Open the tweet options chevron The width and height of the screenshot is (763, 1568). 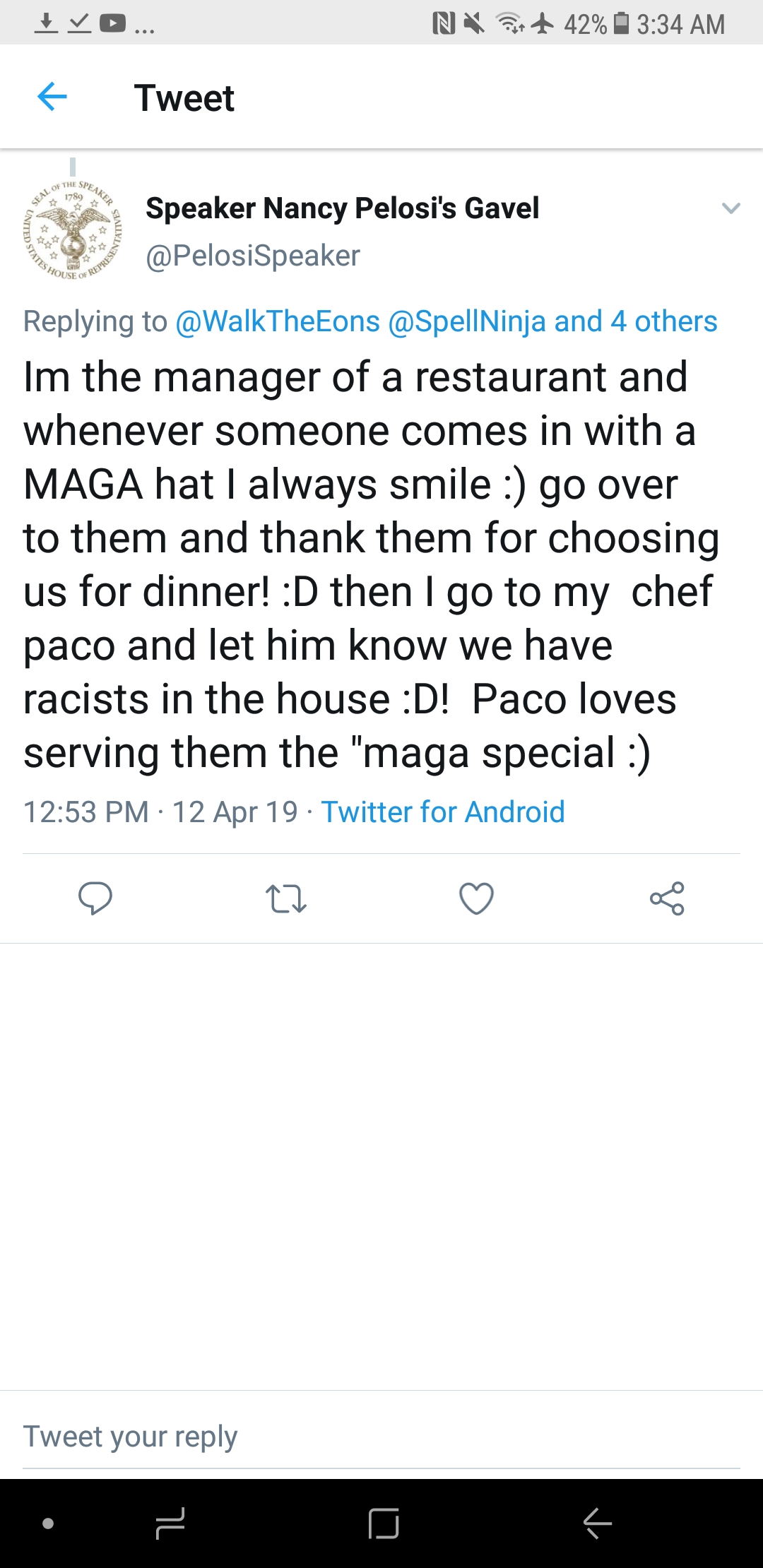731,208
